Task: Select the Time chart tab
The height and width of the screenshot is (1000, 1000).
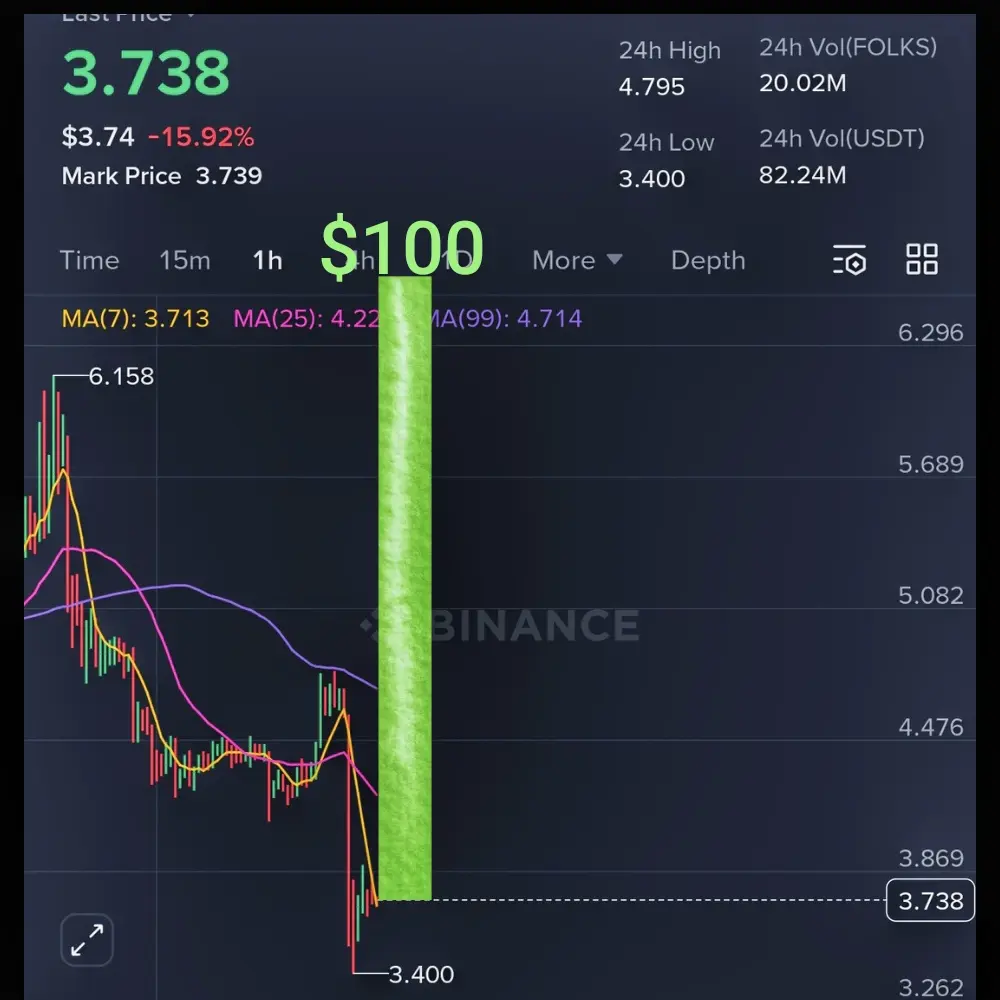Action: 89,260
